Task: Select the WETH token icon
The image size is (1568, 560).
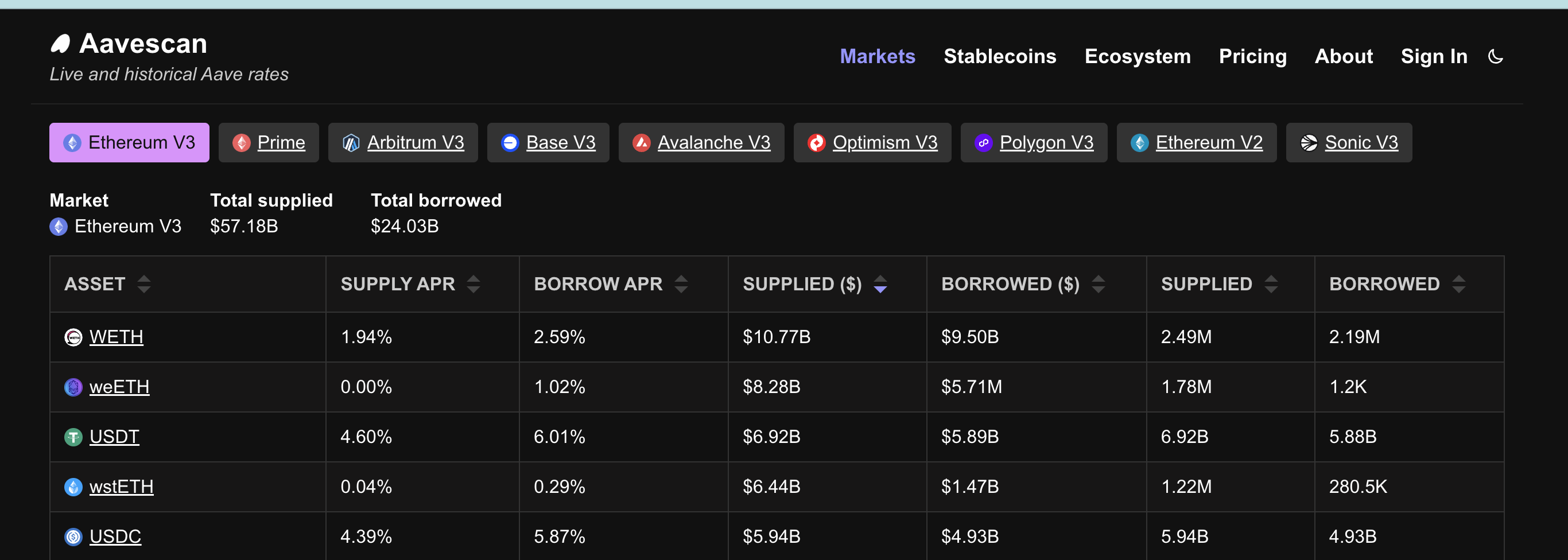Action: pos(73,337)
